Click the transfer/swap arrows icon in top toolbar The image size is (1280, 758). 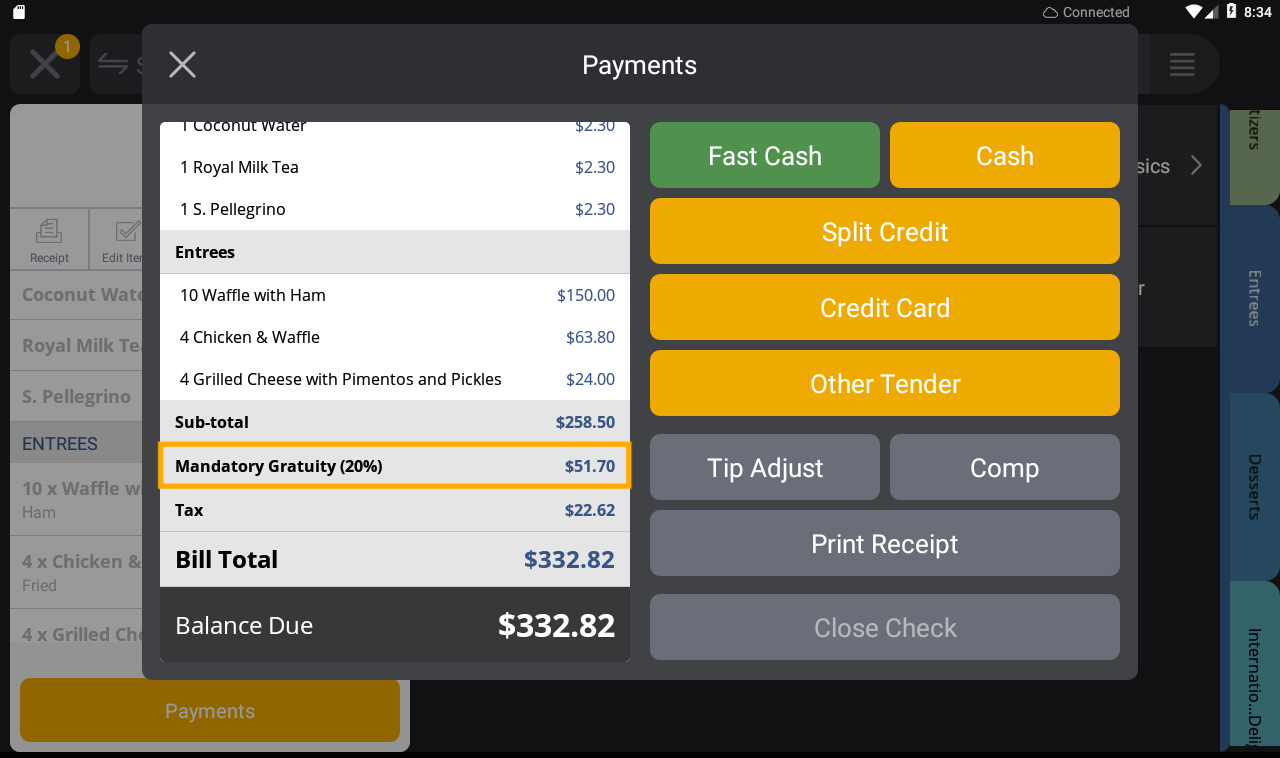113,63
